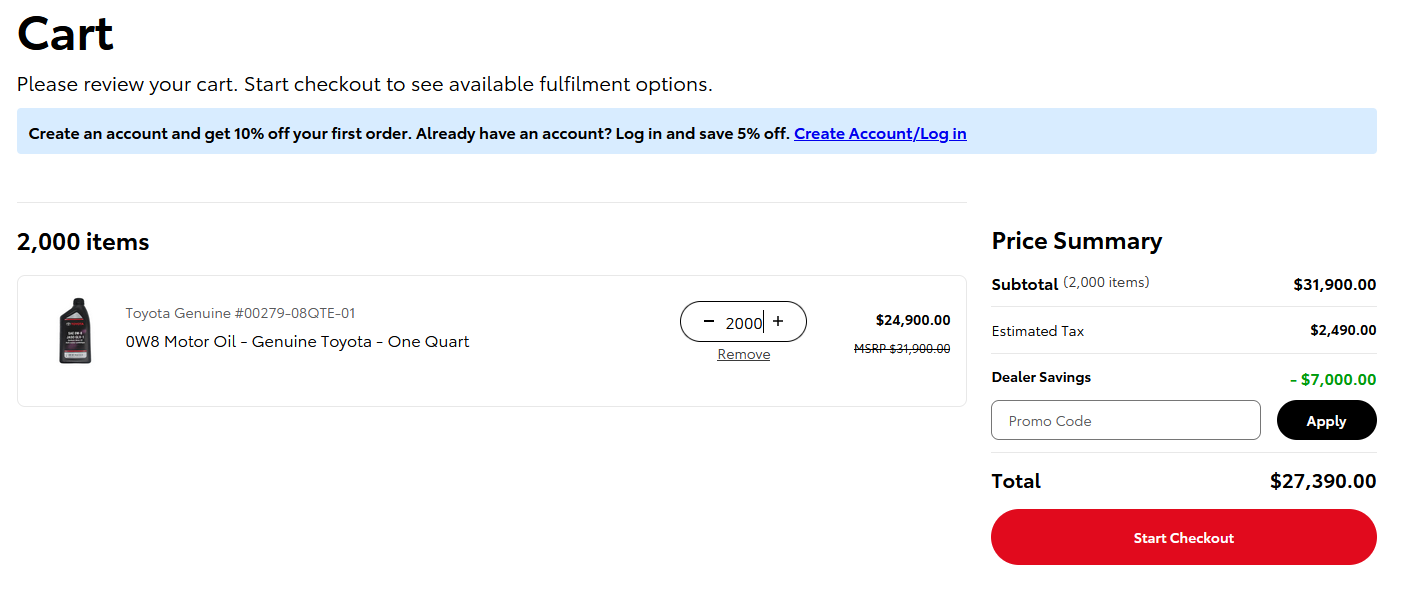Click the Cart page title

click(x=65, y=34)
